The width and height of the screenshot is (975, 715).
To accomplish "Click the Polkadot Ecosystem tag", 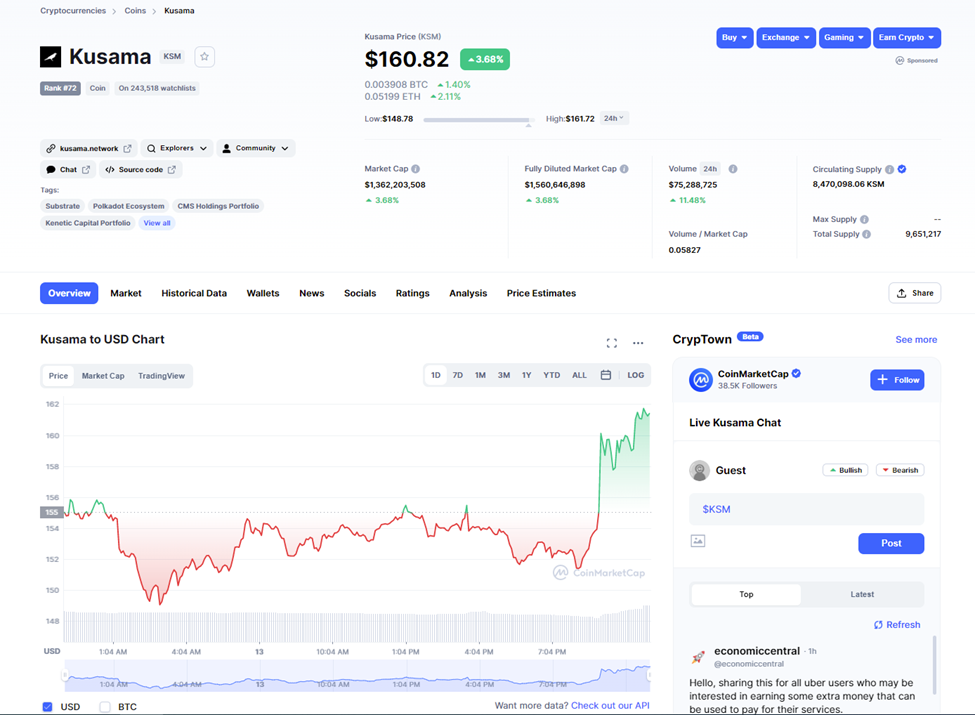I will point(129,206).
